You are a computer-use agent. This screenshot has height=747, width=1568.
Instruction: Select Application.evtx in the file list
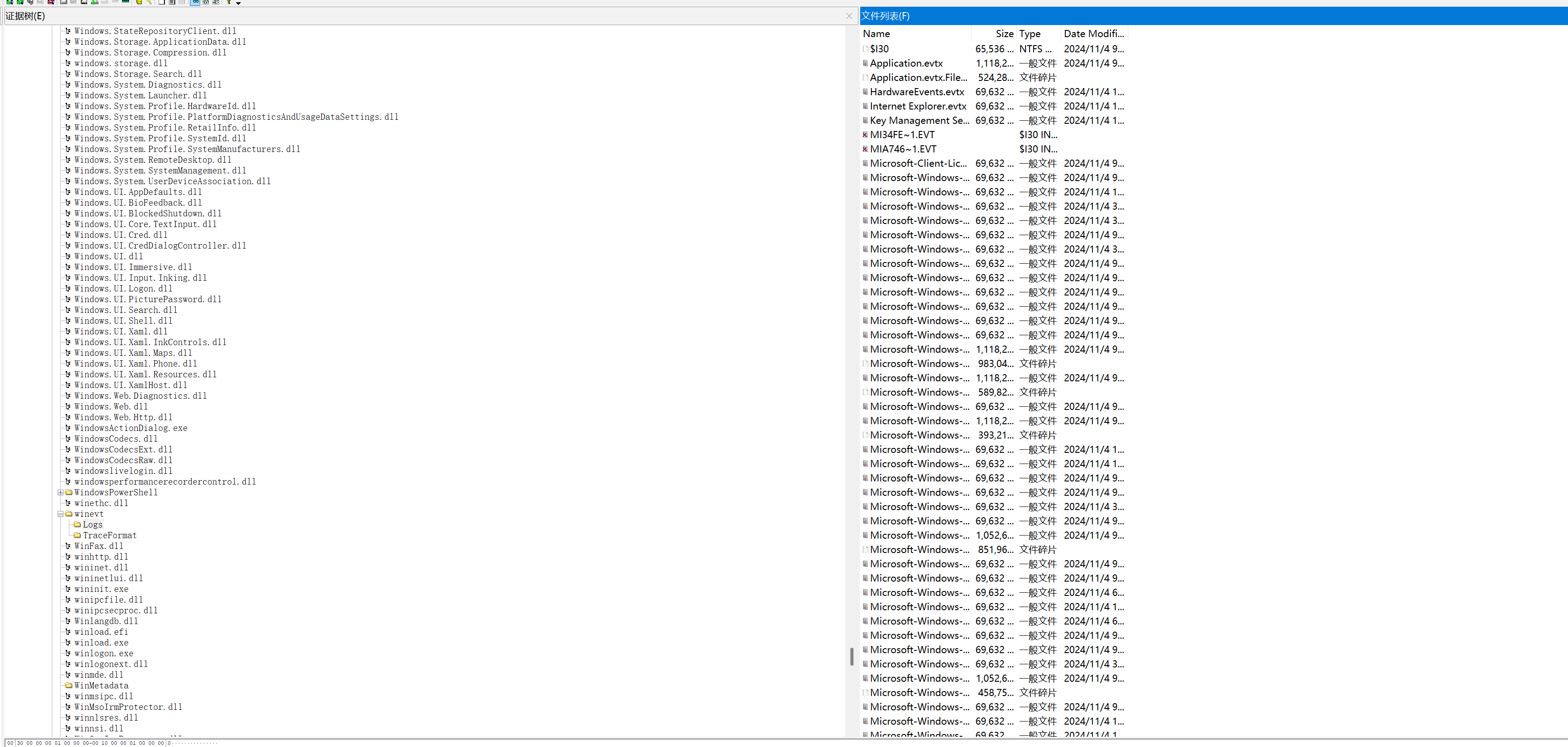906,63
